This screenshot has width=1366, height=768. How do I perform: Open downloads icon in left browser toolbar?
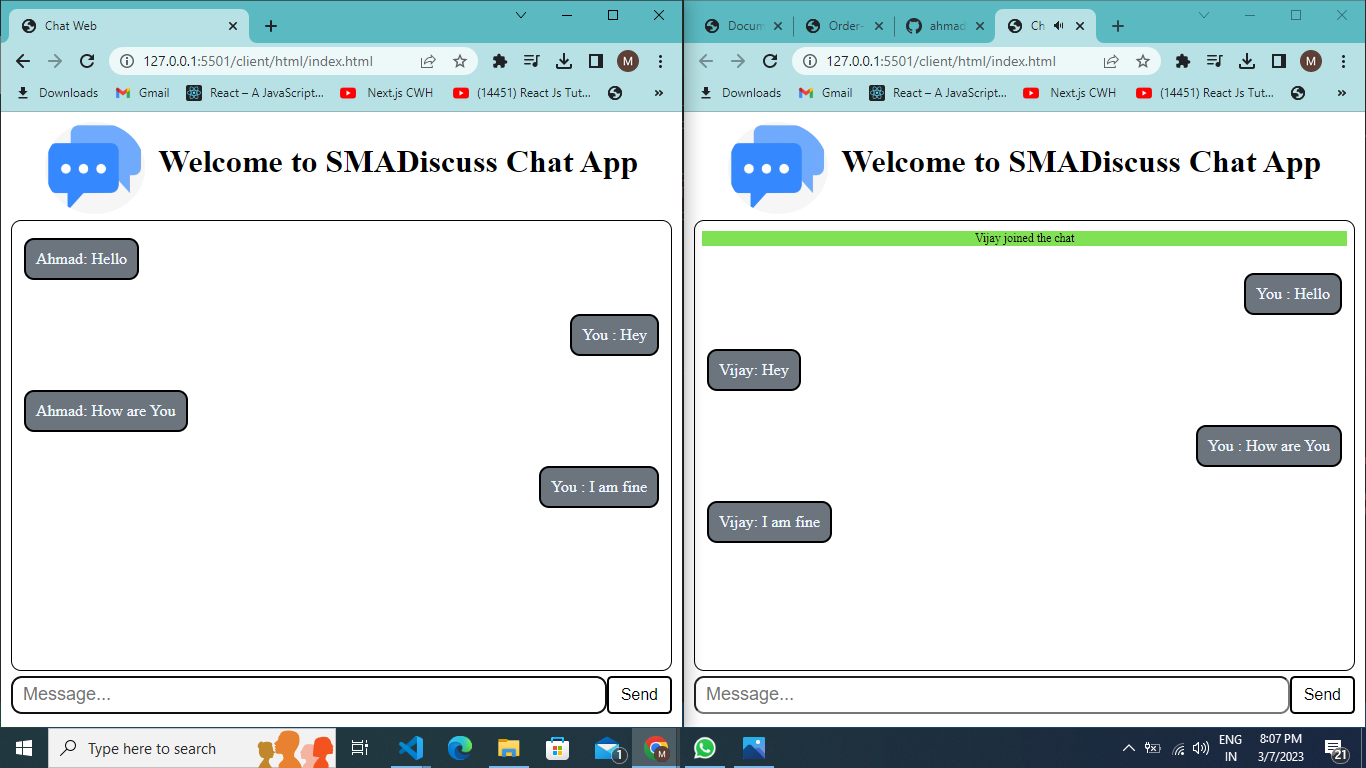[x=564, y=61]
